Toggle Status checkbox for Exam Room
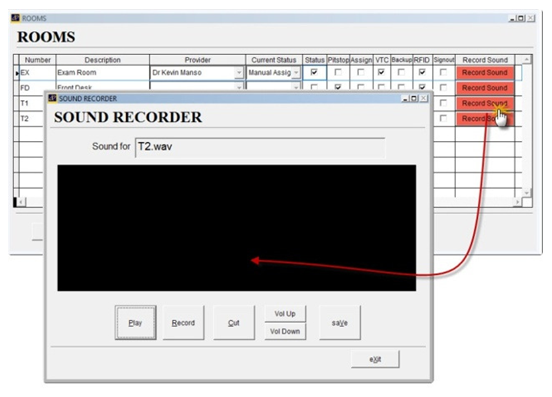Screen dimensions: 552x397 click(314, 72)
